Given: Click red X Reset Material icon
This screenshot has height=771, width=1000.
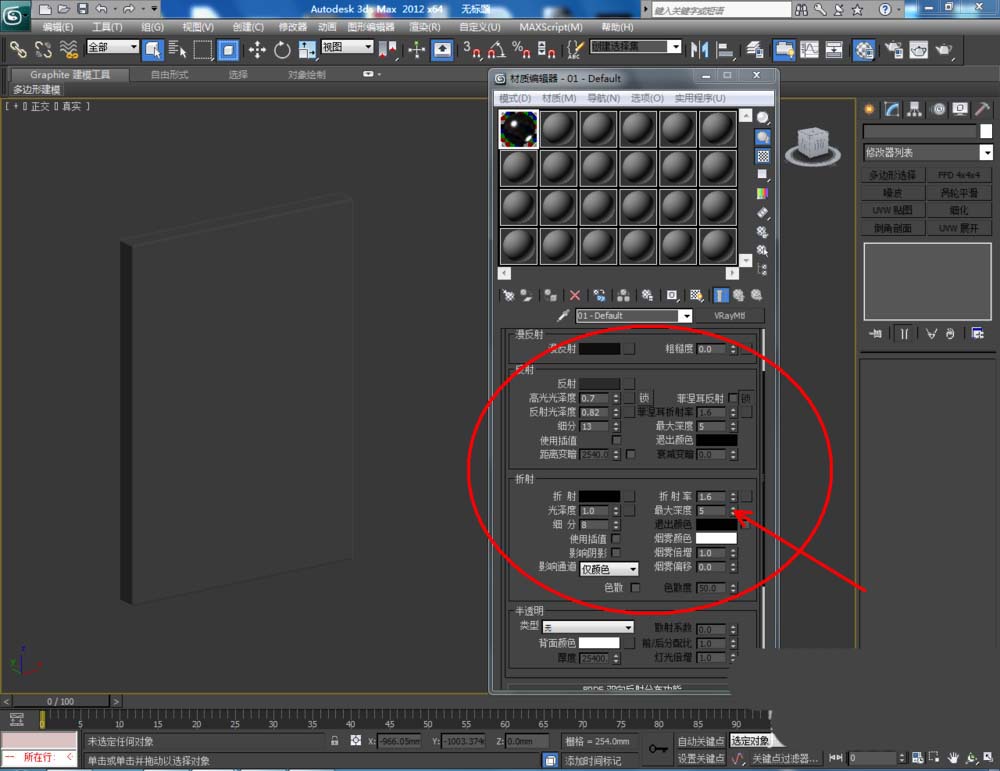Looking at the screenshot, I should click(575, 295).
